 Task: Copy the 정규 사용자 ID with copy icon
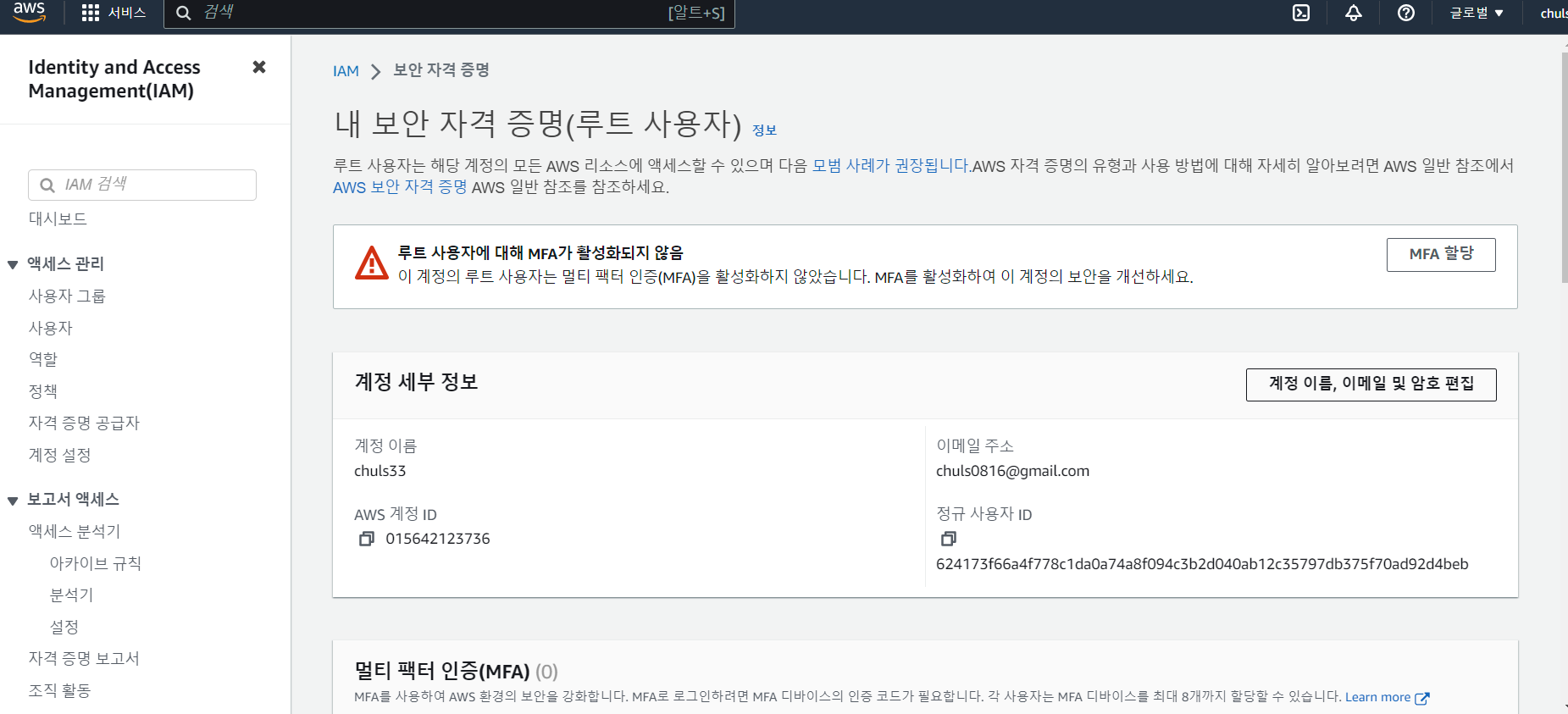(x=949, y=539)
